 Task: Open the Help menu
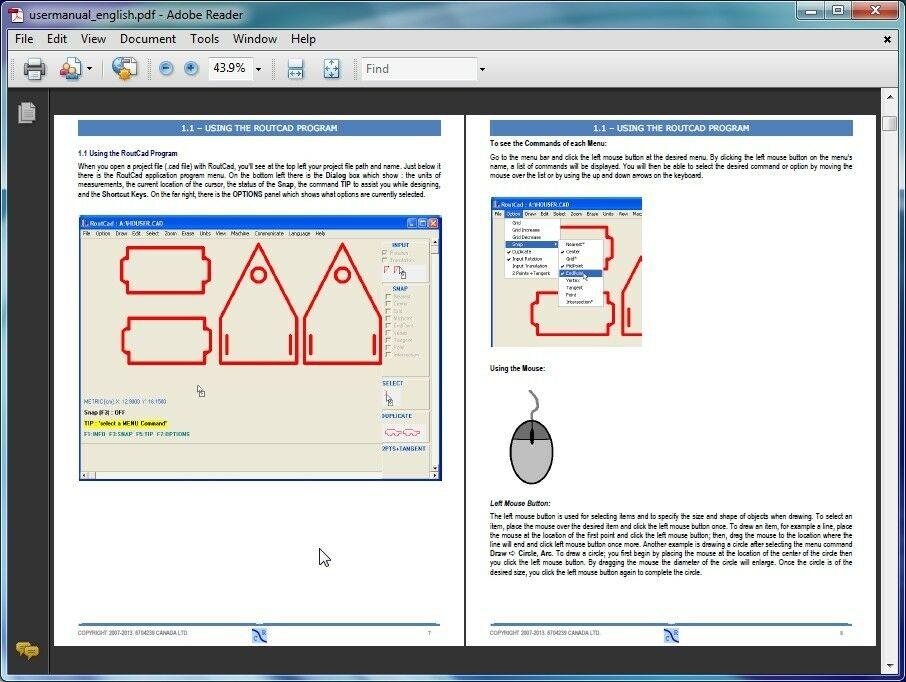point(303,39)
